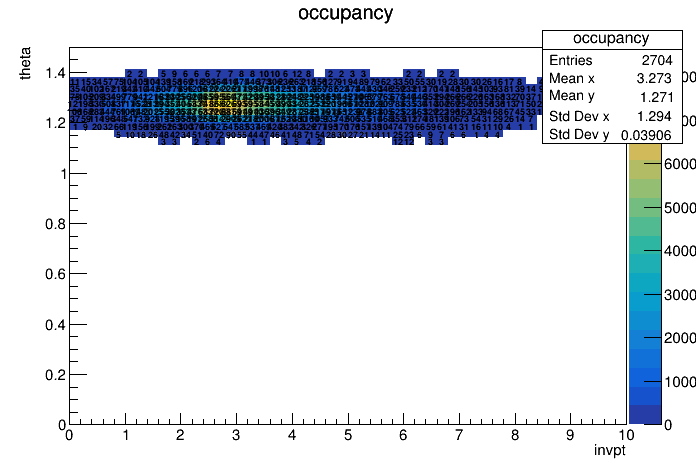Click the invpt axis tick label 7

coord(459,435)
